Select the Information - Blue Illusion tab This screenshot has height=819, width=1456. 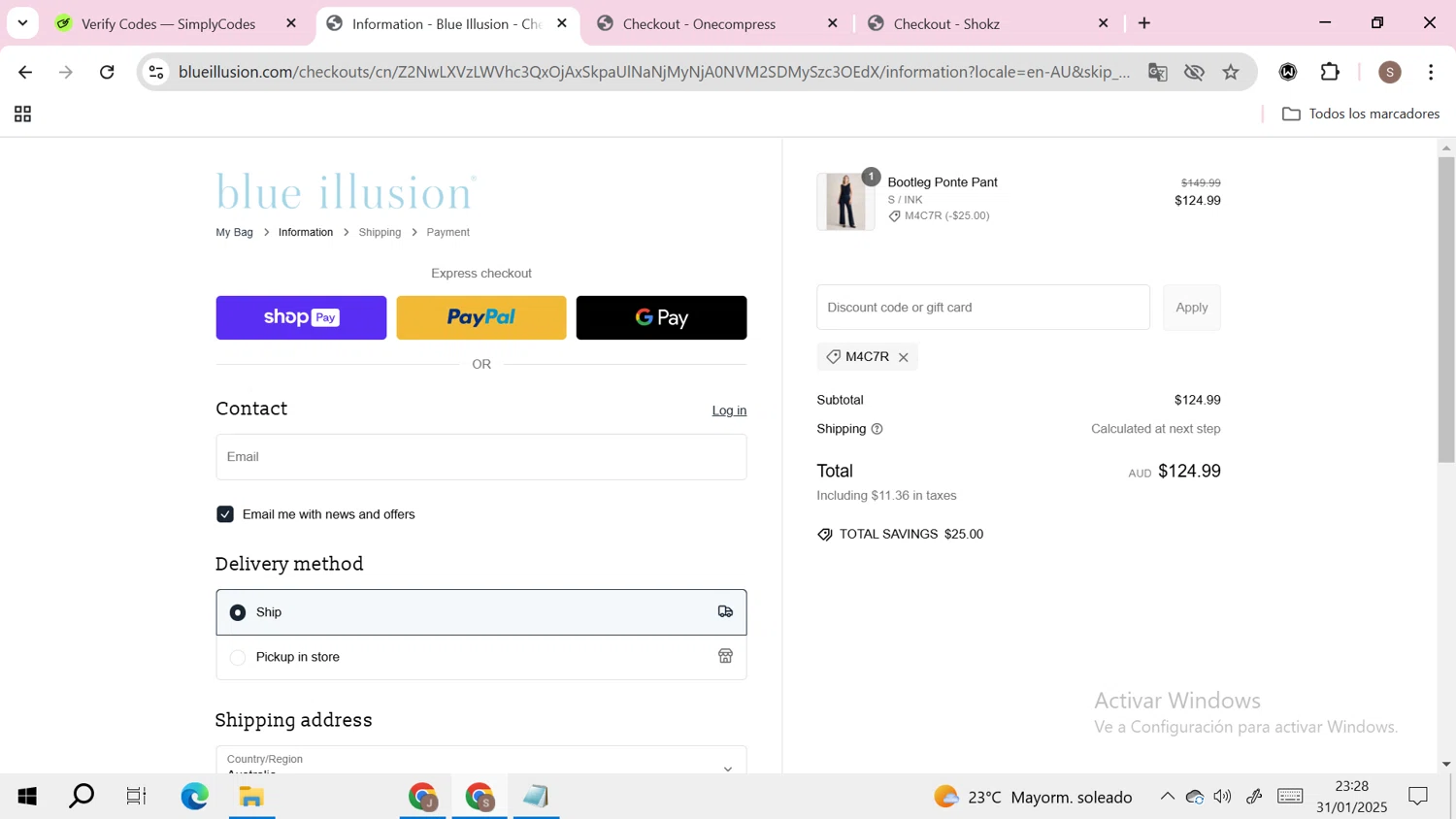pos(447,24)
